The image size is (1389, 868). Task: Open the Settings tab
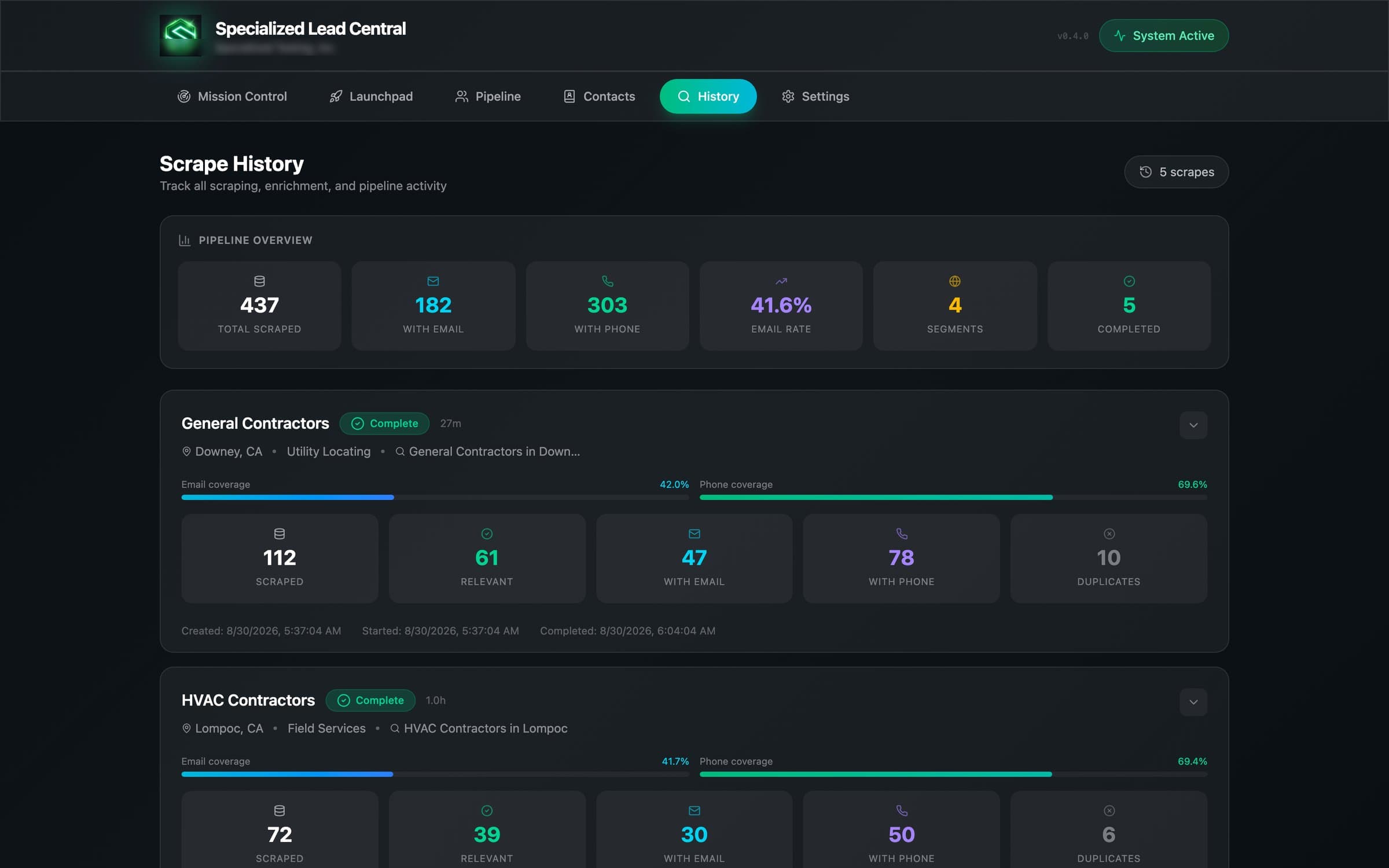815,97
